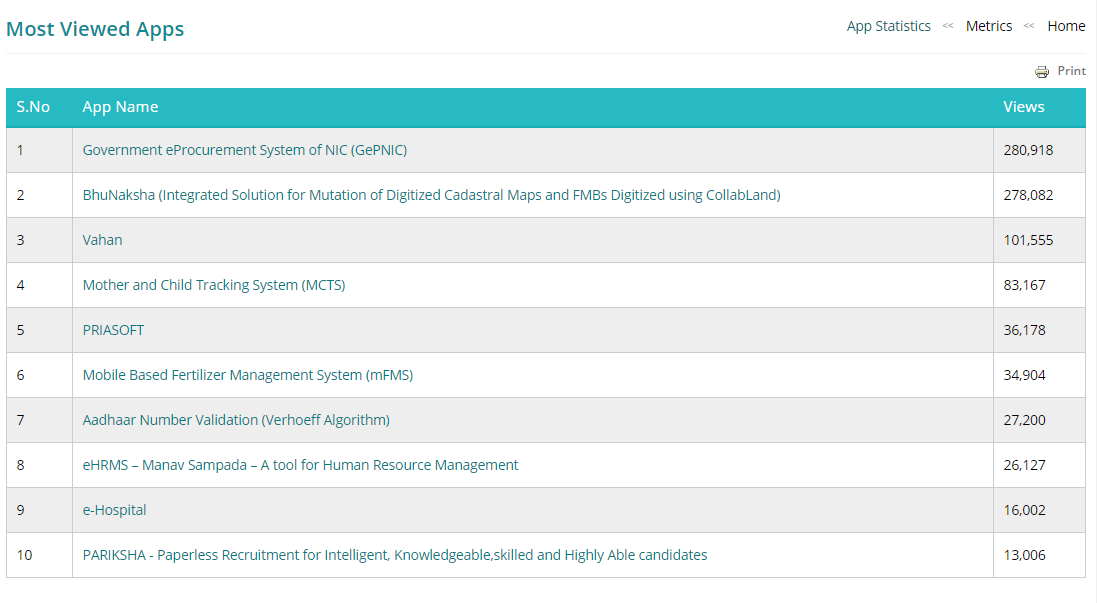Navigate to App Statistics

888,26
